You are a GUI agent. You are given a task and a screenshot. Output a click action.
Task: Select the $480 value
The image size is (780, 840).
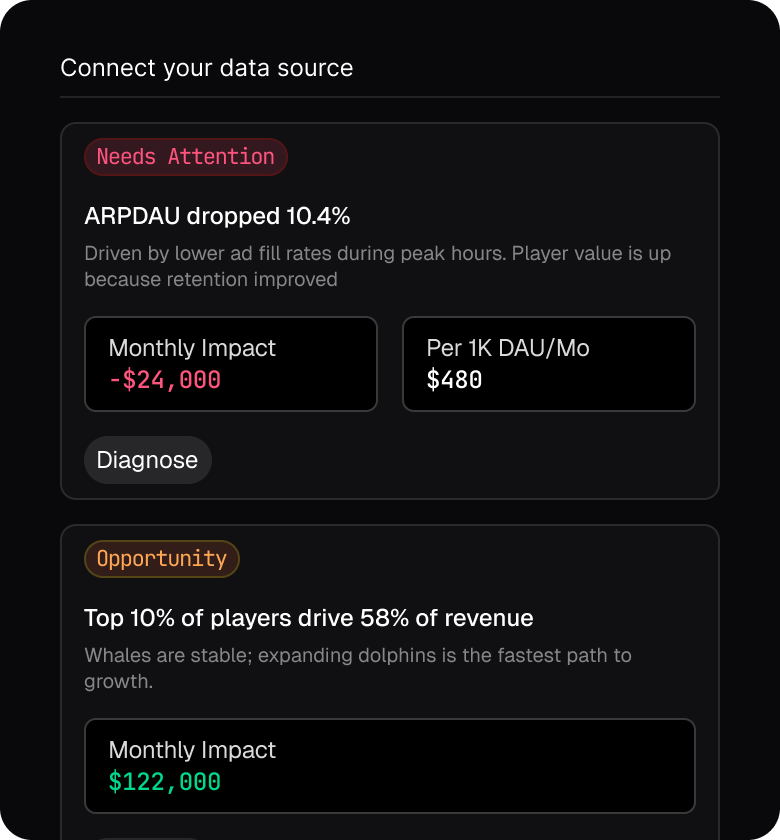click(454, 380)
